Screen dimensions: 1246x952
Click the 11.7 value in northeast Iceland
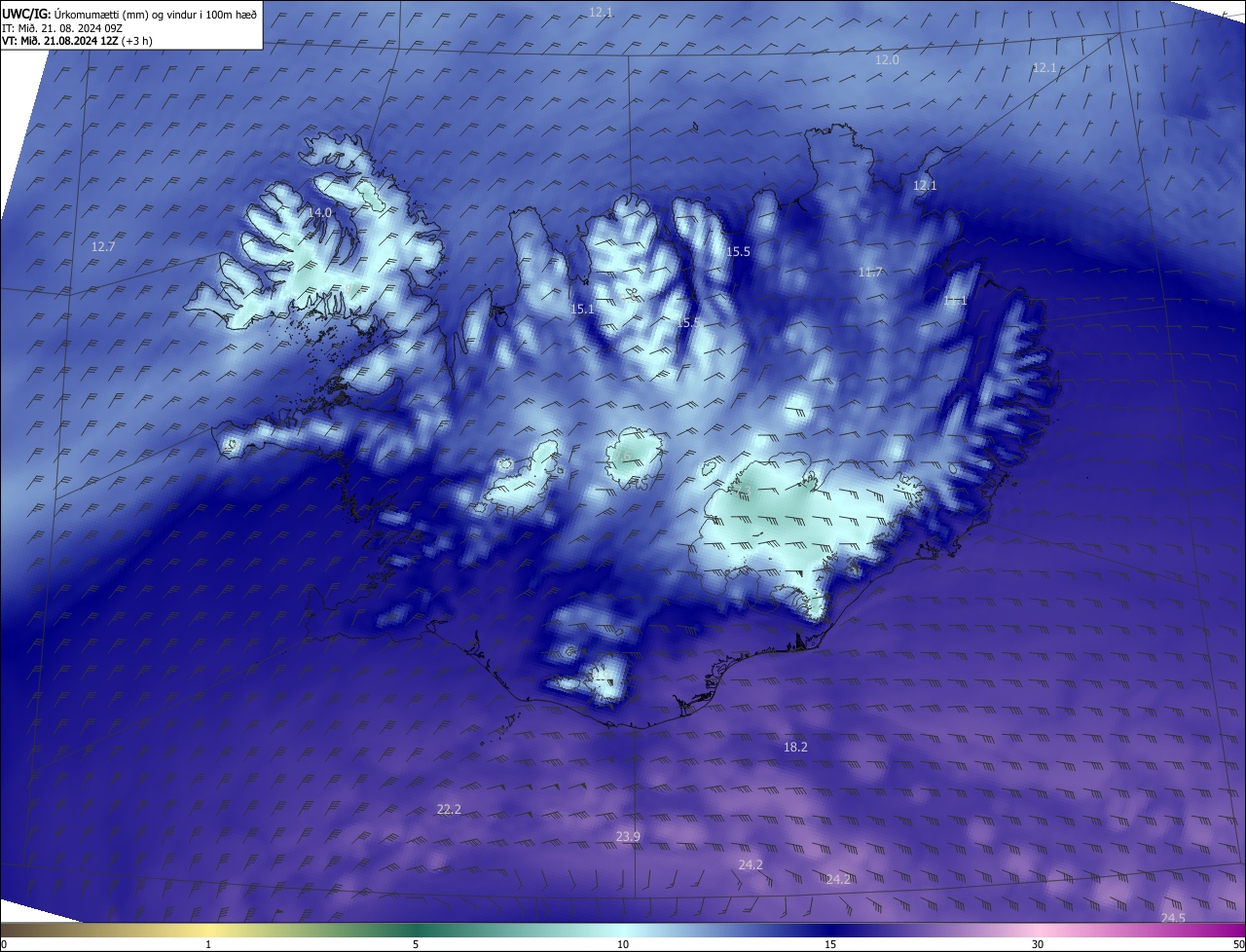tap(870, 272)
